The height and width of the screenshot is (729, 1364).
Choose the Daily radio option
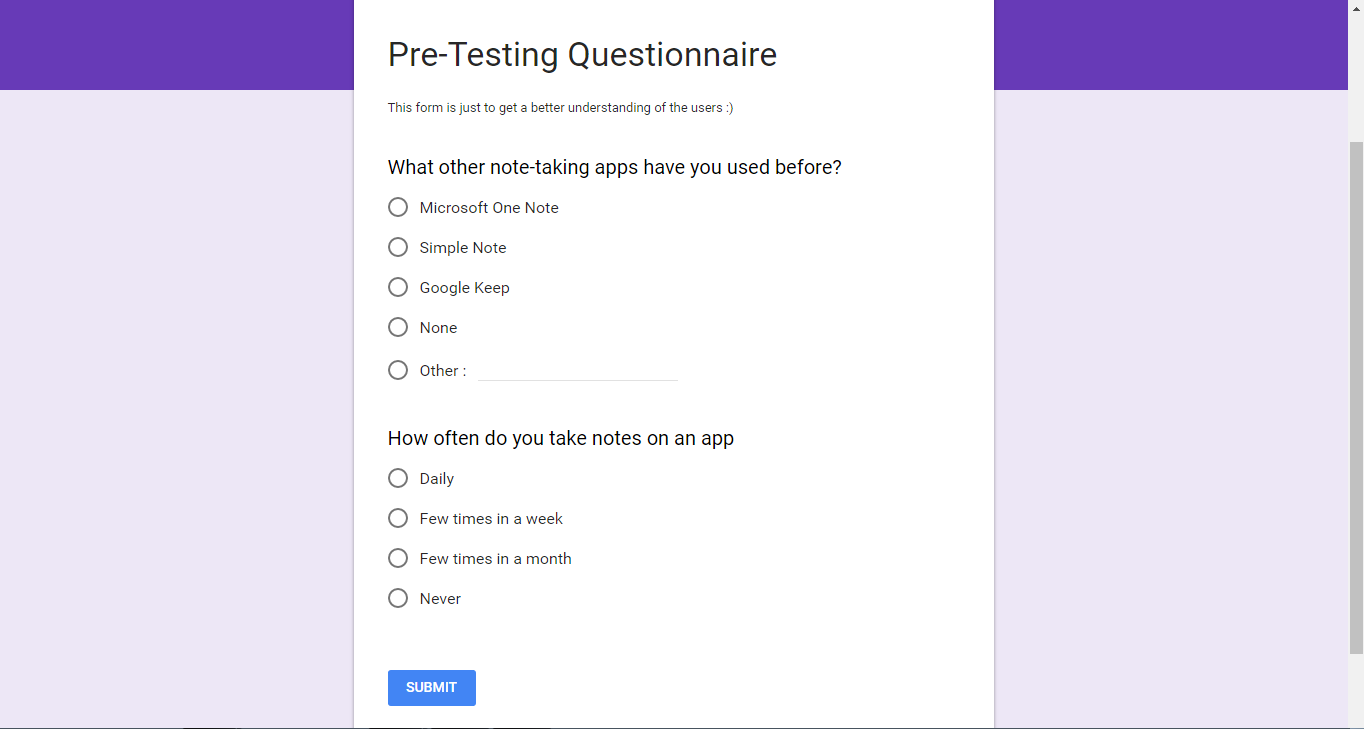coord(398,478)
